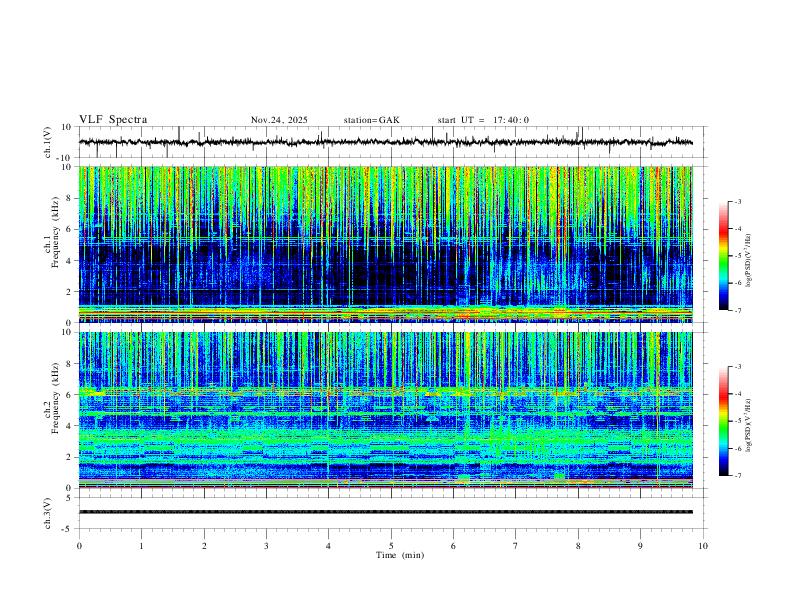Click the log(PSD) label beside the lower colorbar

(x=748, y=425)
